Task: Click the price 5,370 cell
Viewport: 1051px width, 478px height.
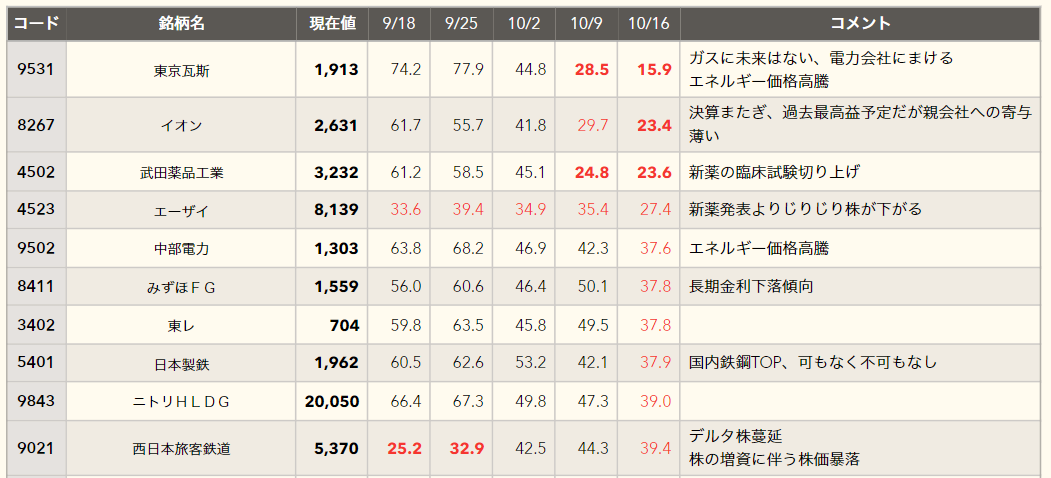Action: (x=332, y=449)
